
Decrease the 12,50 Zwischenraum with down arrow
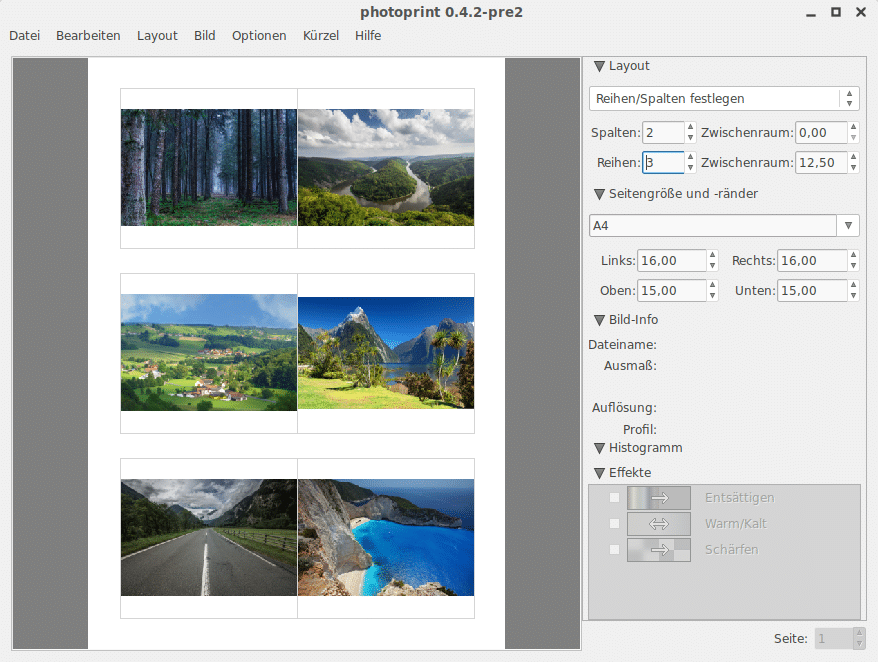(853, 167)
